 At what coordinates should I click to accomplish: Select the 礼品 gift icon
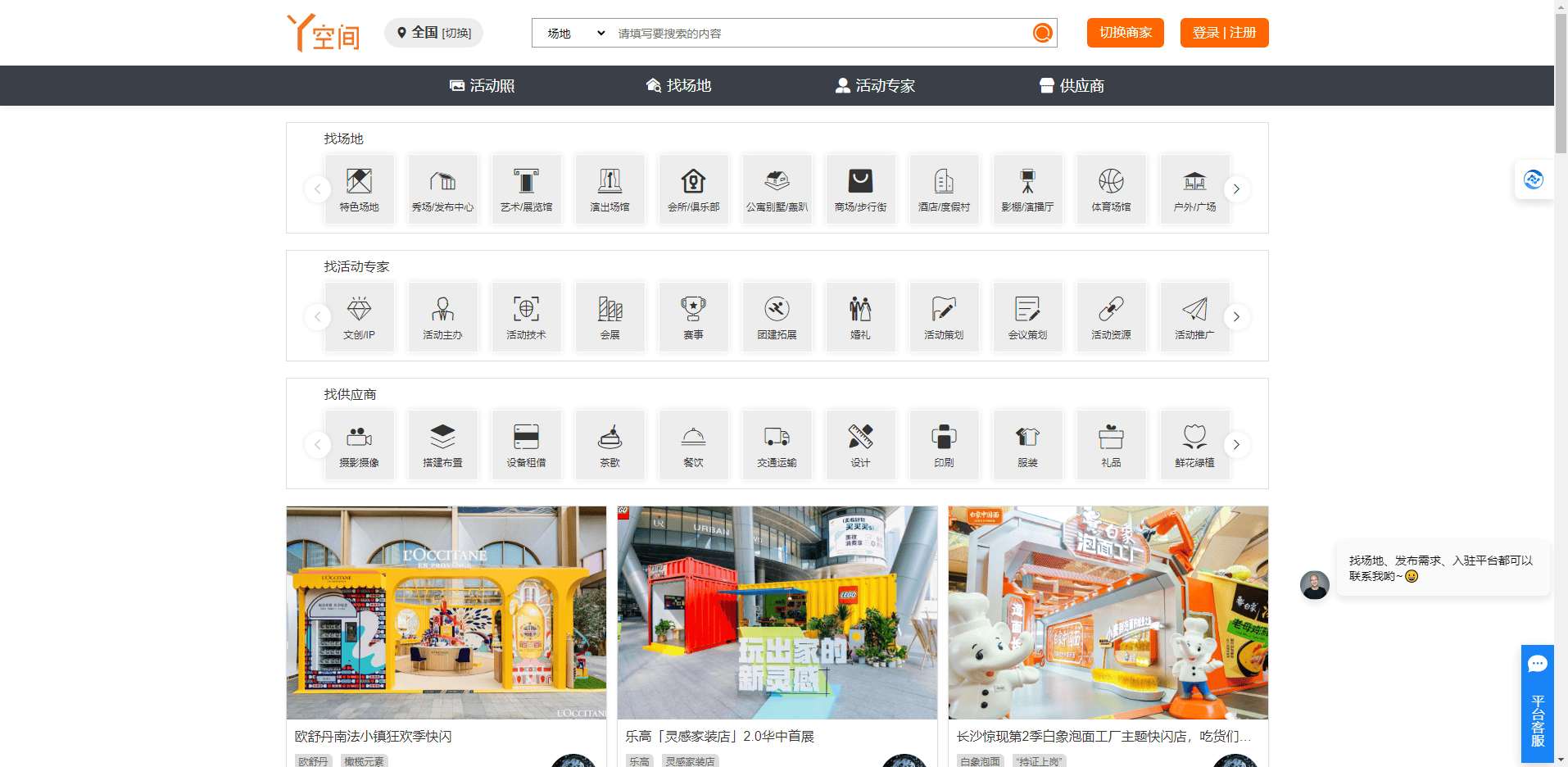tap(1111, 445)
